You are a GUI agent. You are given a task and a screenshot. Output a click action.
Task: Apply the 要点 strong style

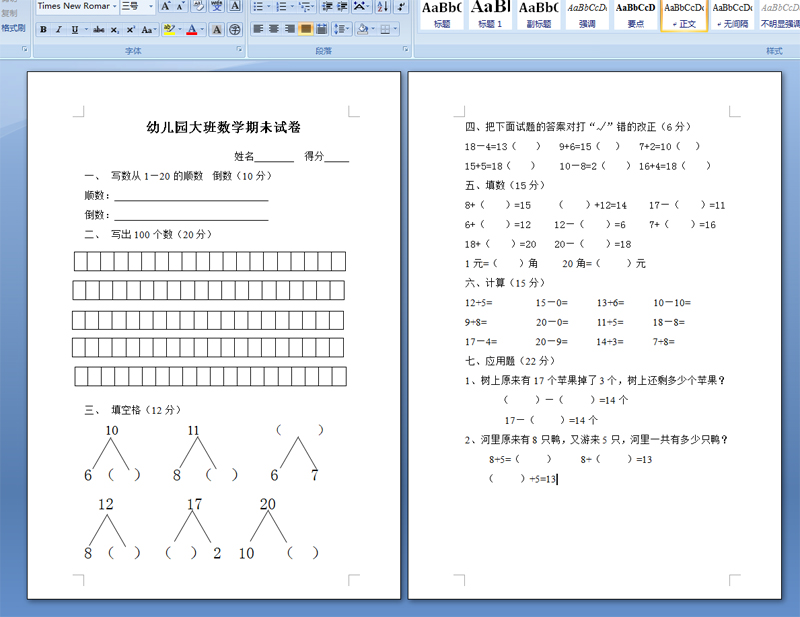point(635,14)
